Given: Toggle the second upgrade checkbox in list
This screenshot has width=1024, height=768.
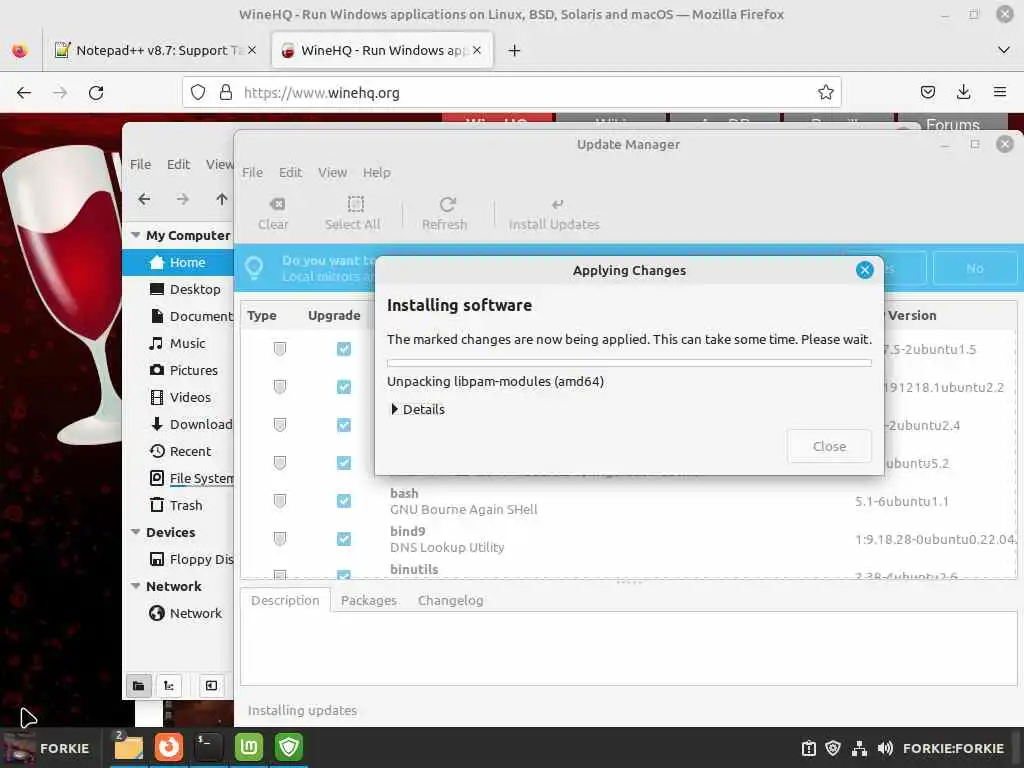Looking at the screenshot, I should coord(344,387).
